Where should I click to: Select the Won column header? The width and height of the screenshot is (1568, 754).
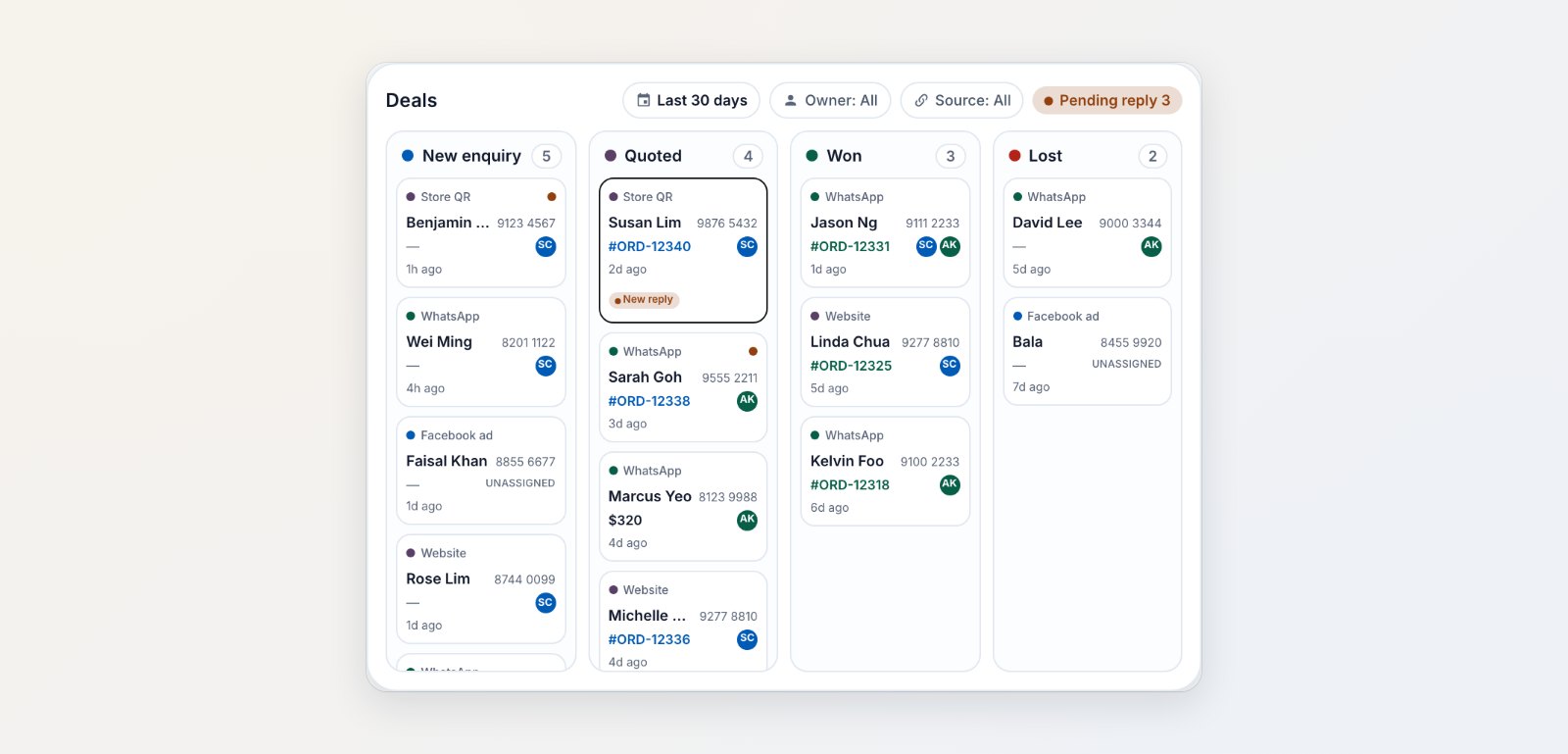click(885, 156)
